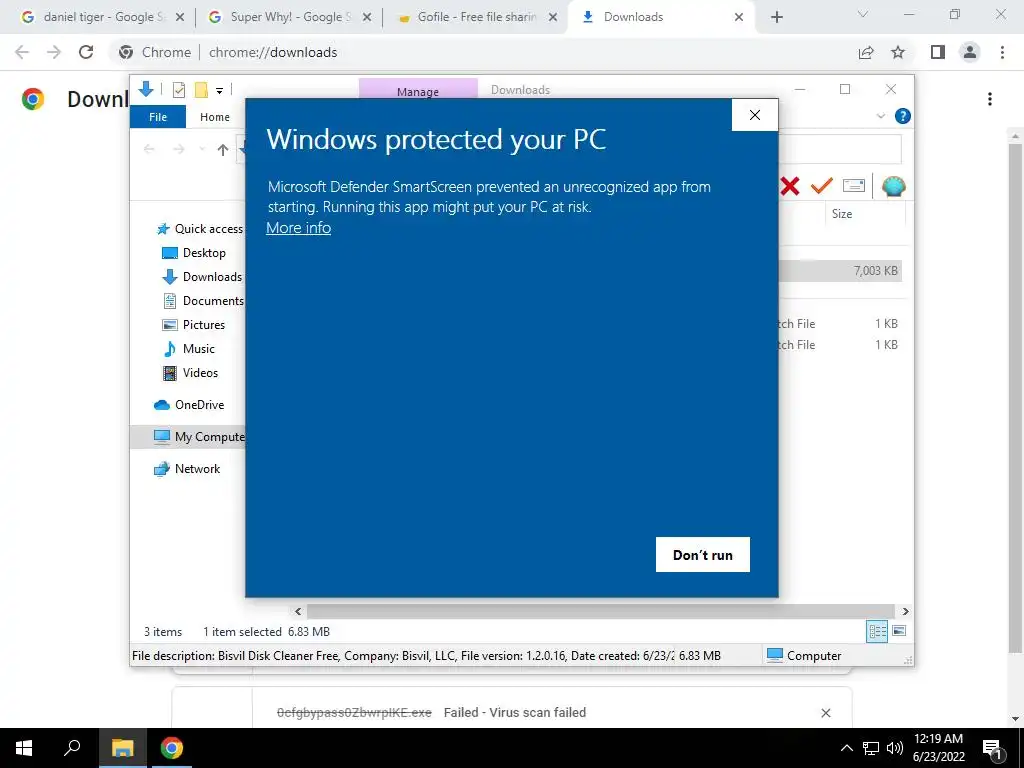Image resolution: width=1024 pixels, height=768 pixels.
Task: Click the blue down-arrow Explorer title icon
Action: [146, 89]
